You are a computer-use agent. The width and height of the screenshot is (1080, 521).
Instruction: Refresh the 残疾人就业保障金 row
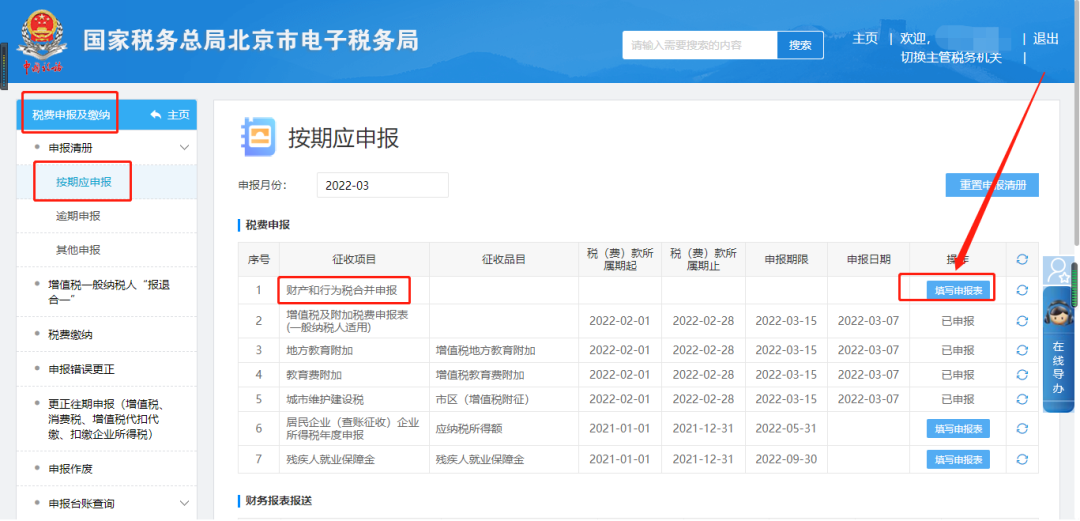[1022, 459]
